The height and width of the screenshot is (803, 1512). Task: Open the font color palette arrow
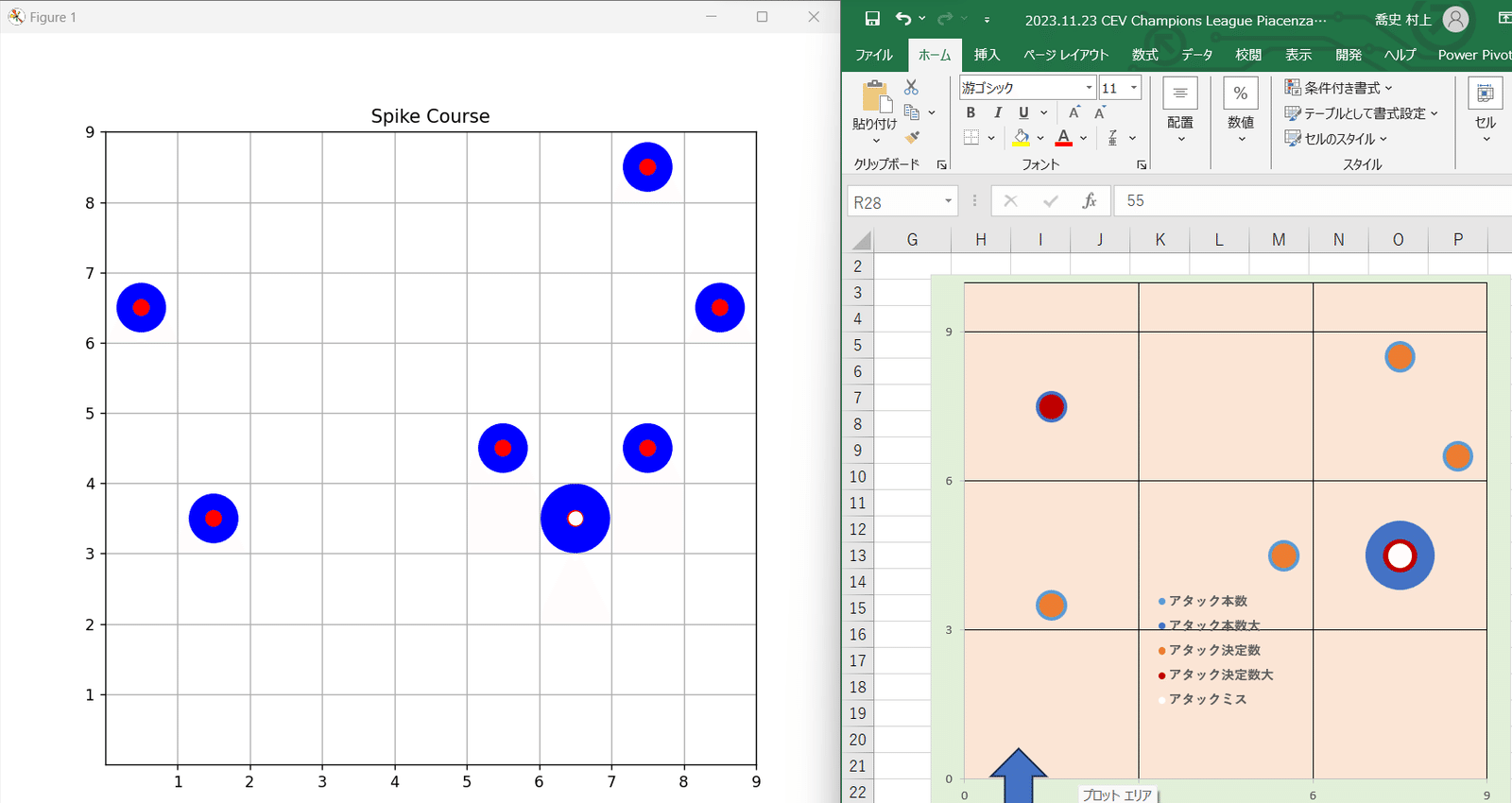(1083, 138)
